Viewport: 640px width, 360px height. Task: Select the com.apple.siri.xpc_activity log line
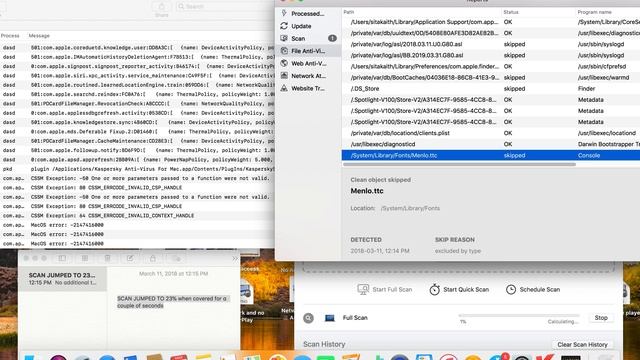pyautogui.click(x=137, y=76)
